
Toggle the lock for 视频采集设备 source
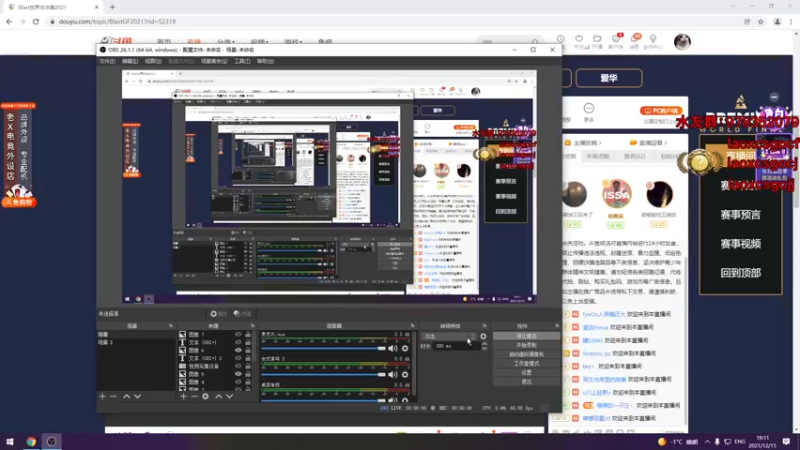coord(248,366)
